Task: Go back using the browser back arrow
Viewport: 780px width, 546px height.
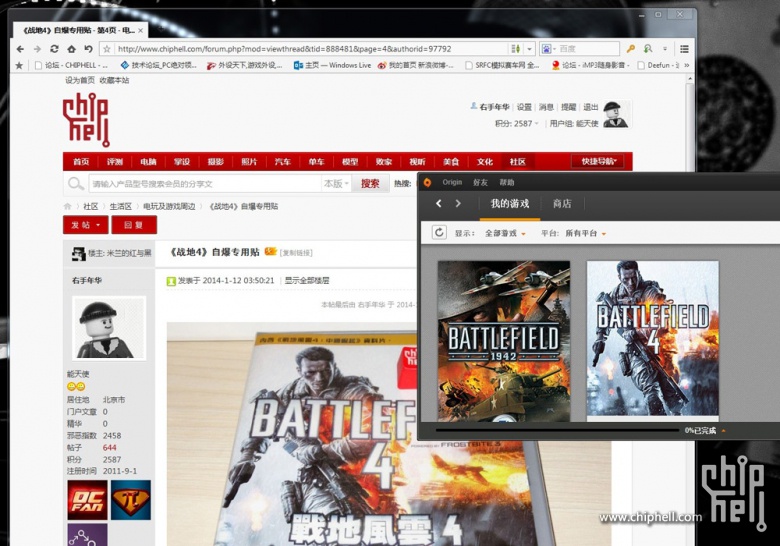Action: [x=20, y=49]
